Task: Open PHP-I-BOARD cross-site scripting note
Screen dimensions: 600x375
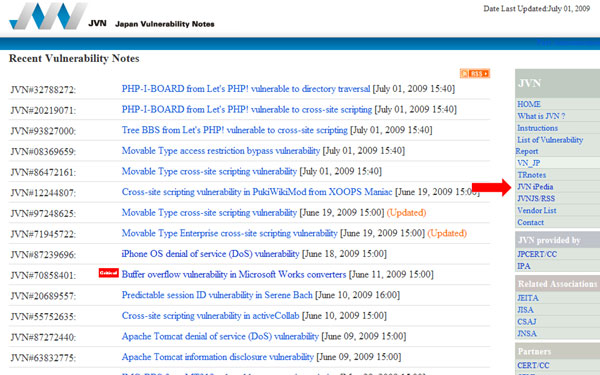Action: pos(247,109)
